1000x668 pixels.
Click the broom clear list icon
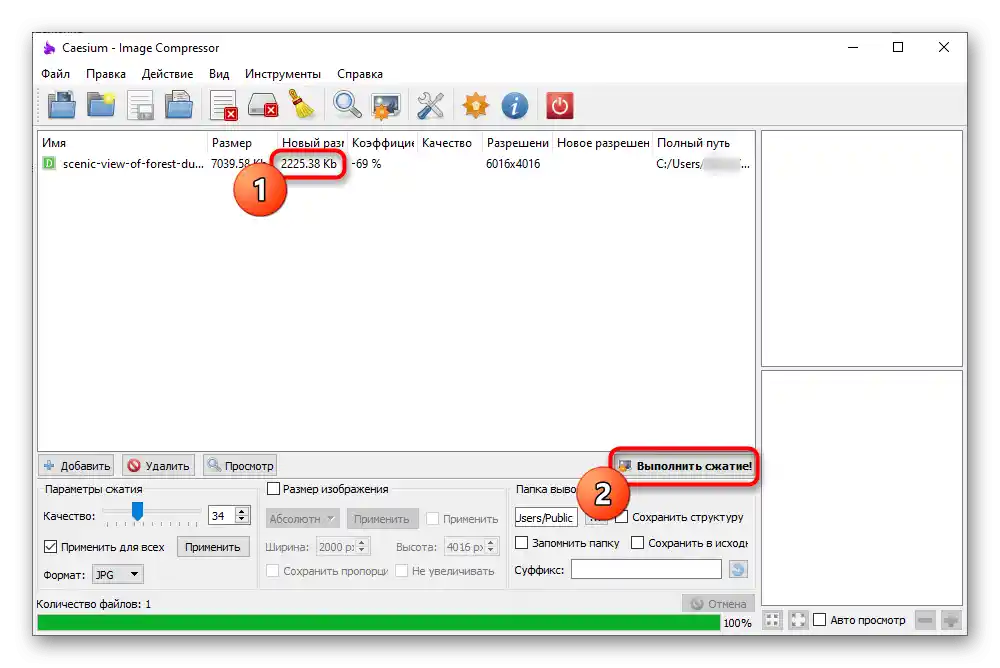[x=302, y=104]
